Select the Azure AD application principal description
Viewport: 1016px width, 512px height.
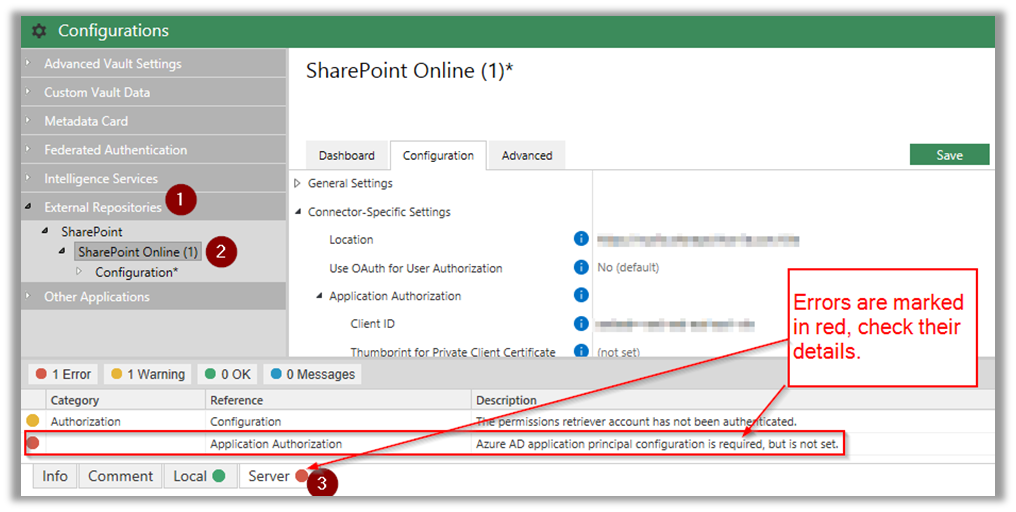point(657,444)
